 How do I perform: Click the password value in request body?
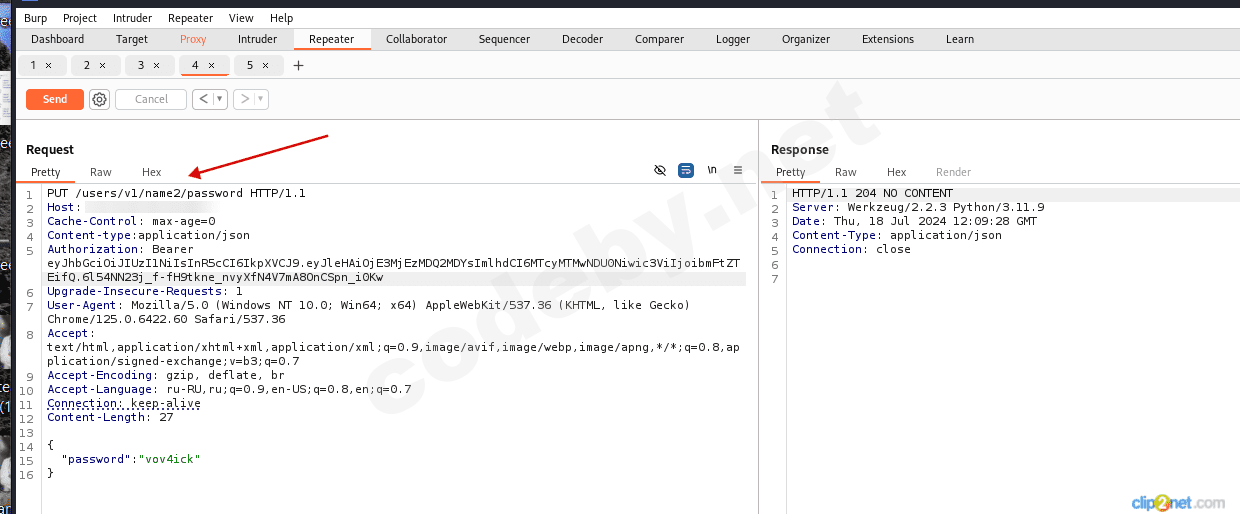coord(170,458)
